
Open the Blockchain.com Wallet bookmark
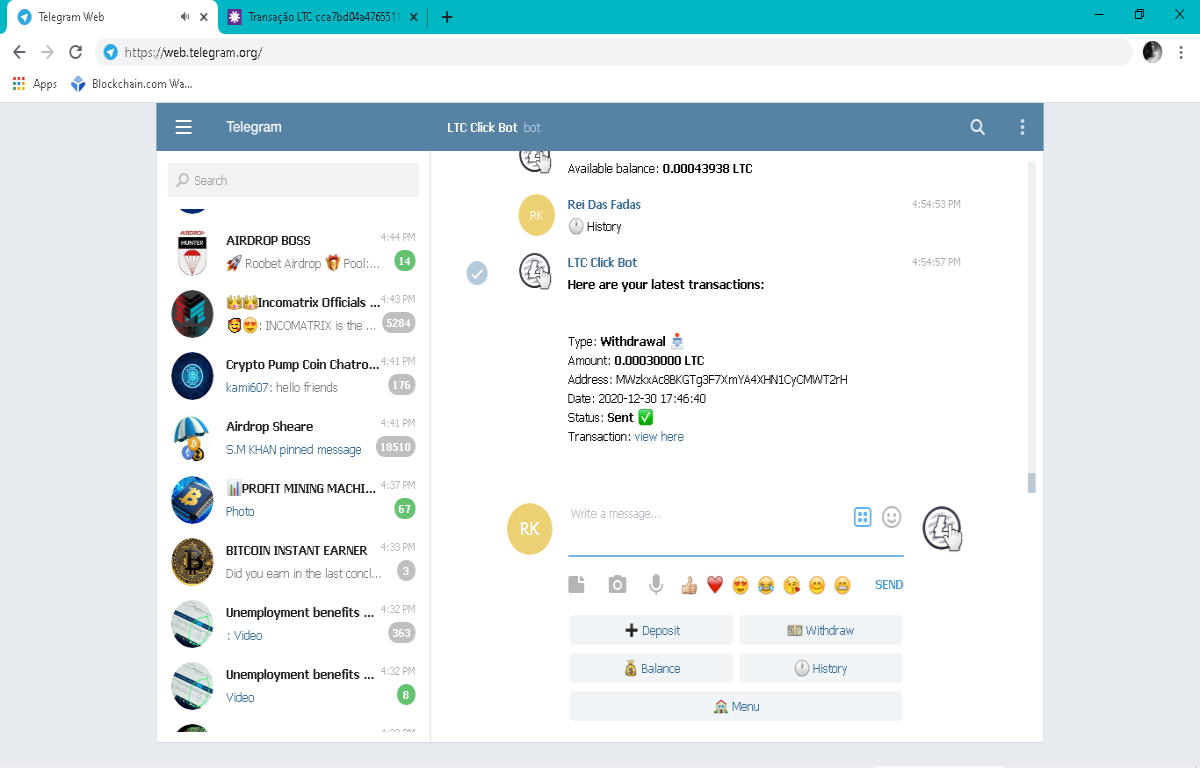(x=132, y=84)
